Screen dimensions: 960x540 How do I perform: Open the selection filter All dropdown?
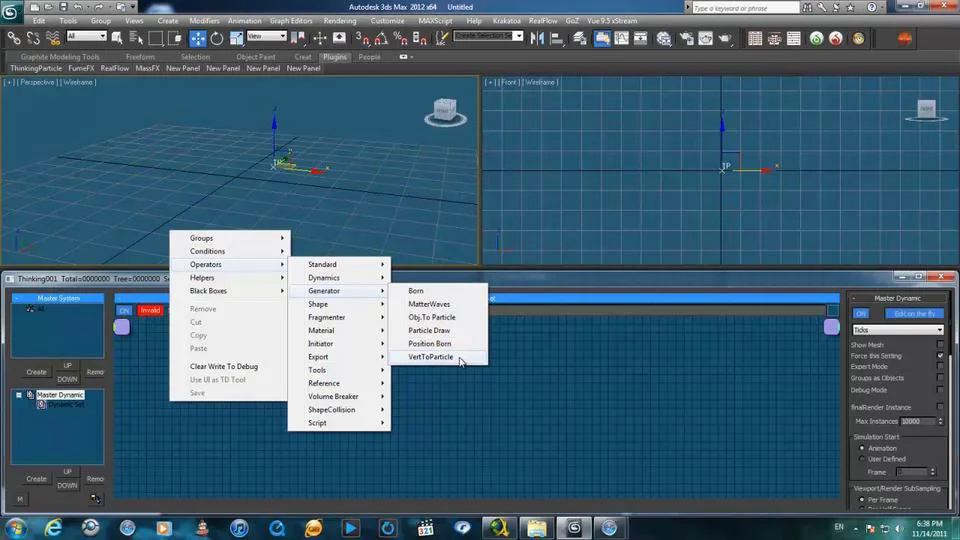[86, 36]
